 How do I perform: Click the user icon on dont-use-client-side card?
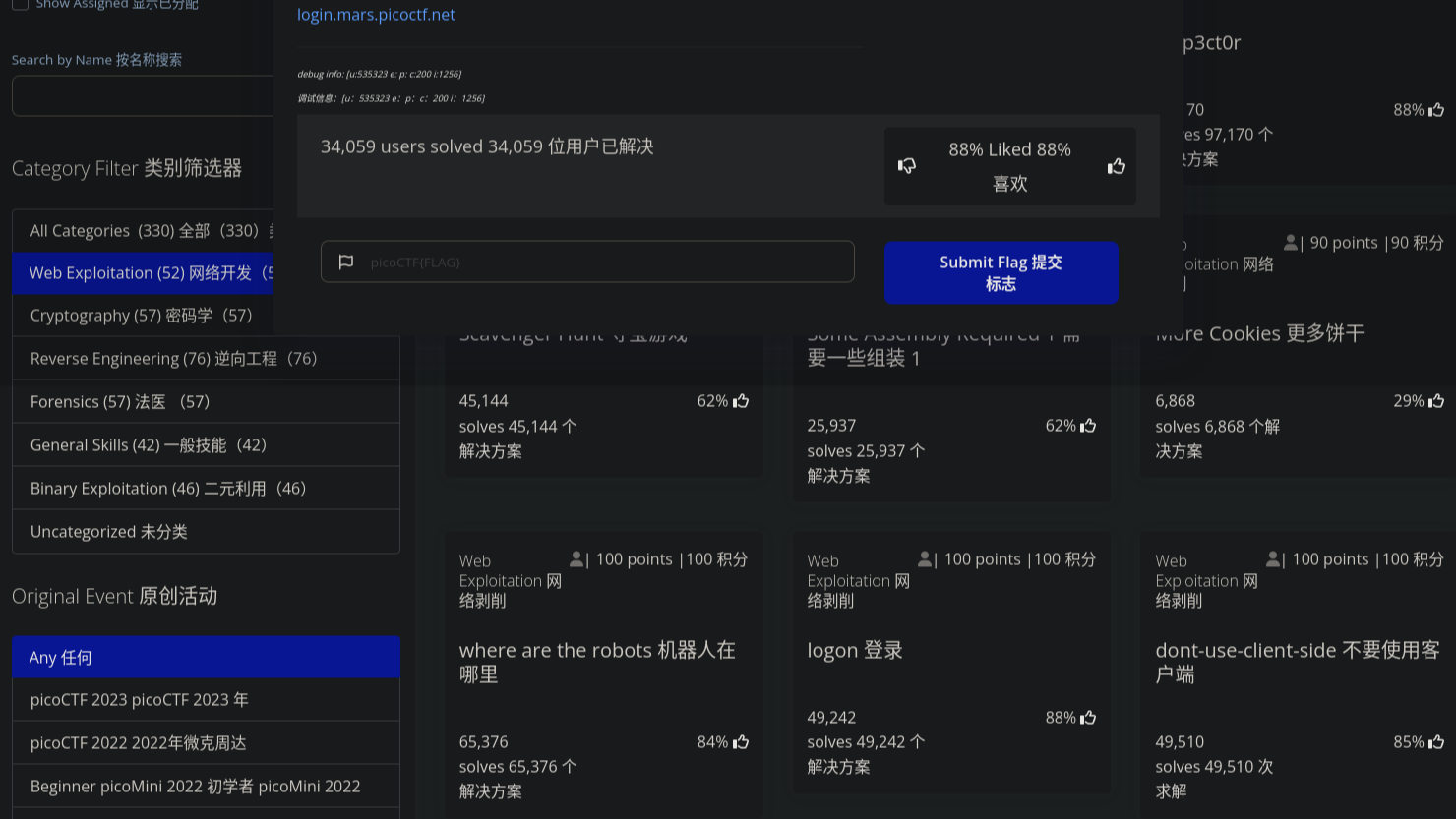point(1273,558)
